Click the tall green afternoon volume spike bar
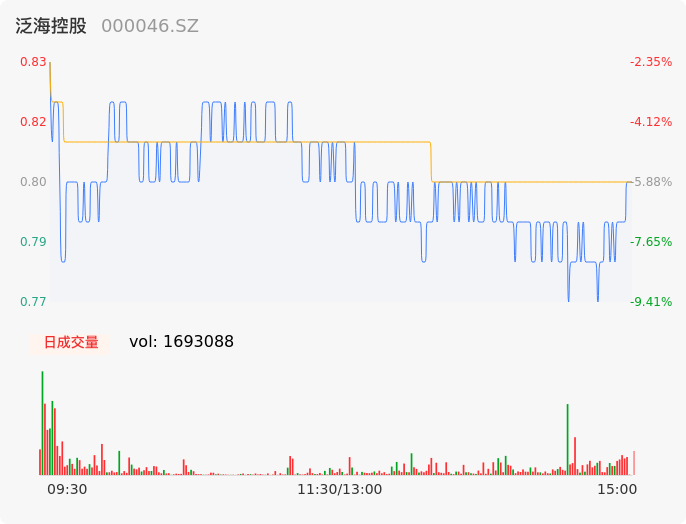The height and width of the screenshot is (524, 686). point(567,440)
